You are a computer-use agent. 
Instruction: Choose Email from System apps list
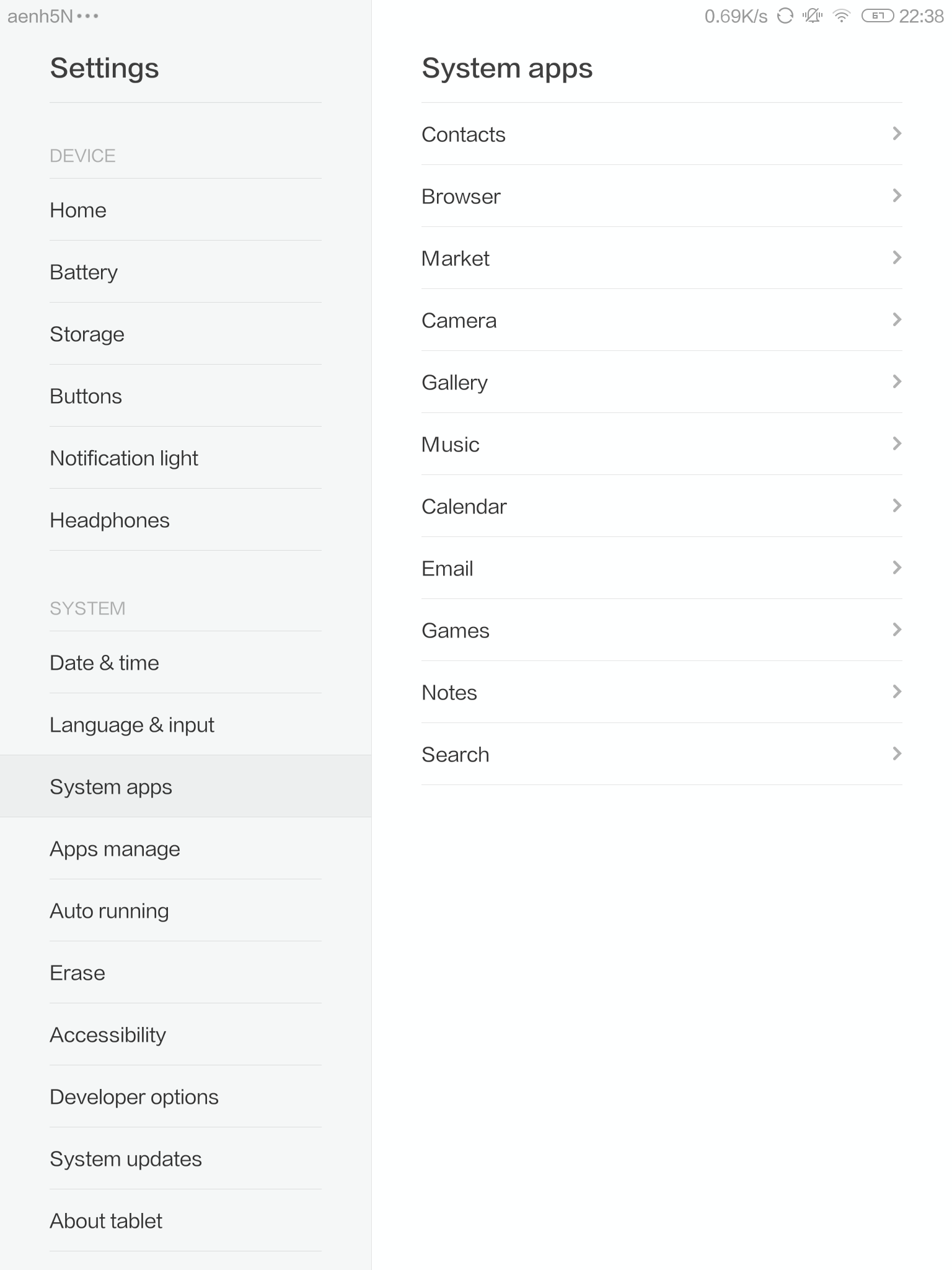447,569
